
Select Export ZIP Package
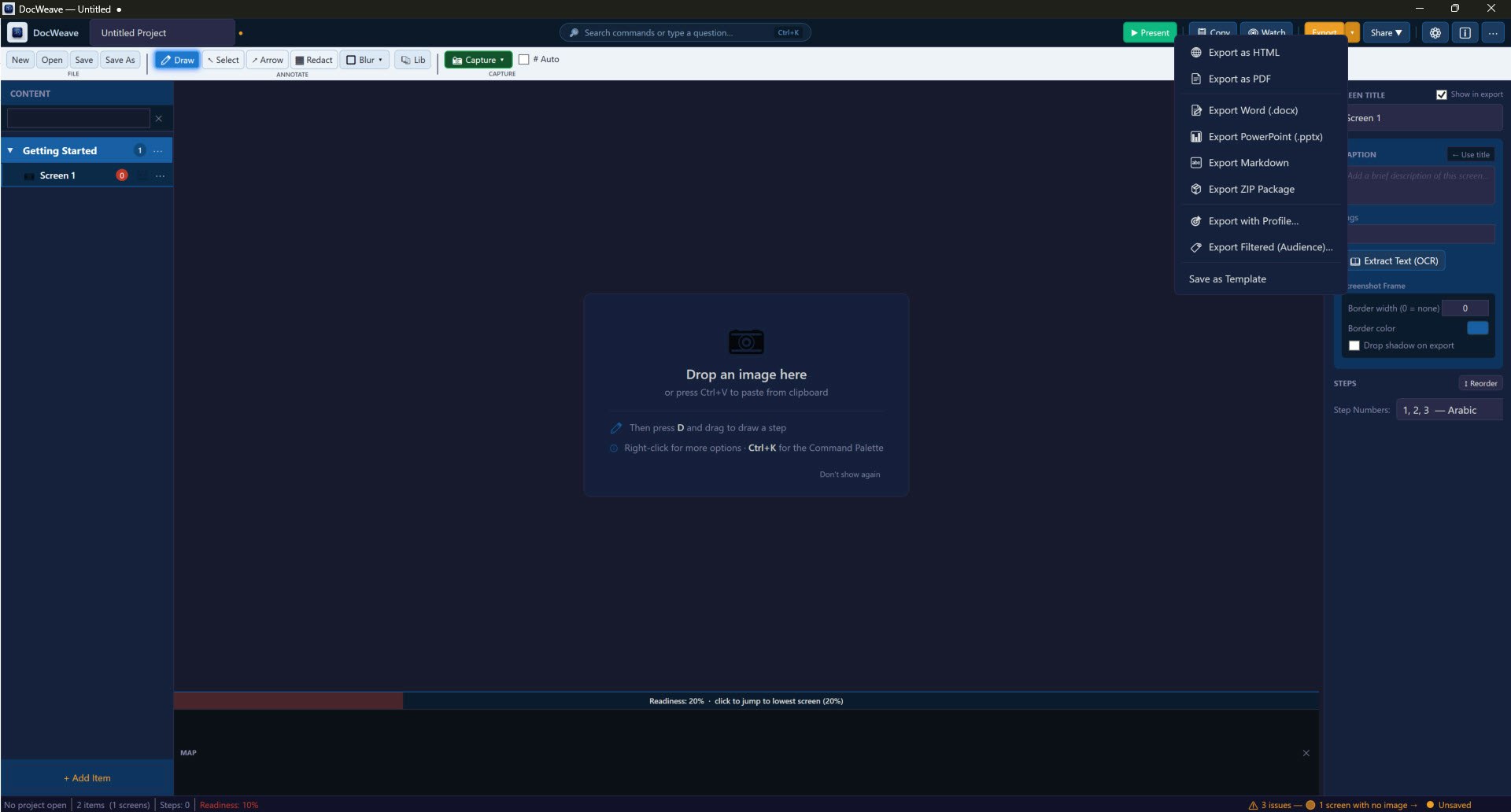(x=1261, y=190)
